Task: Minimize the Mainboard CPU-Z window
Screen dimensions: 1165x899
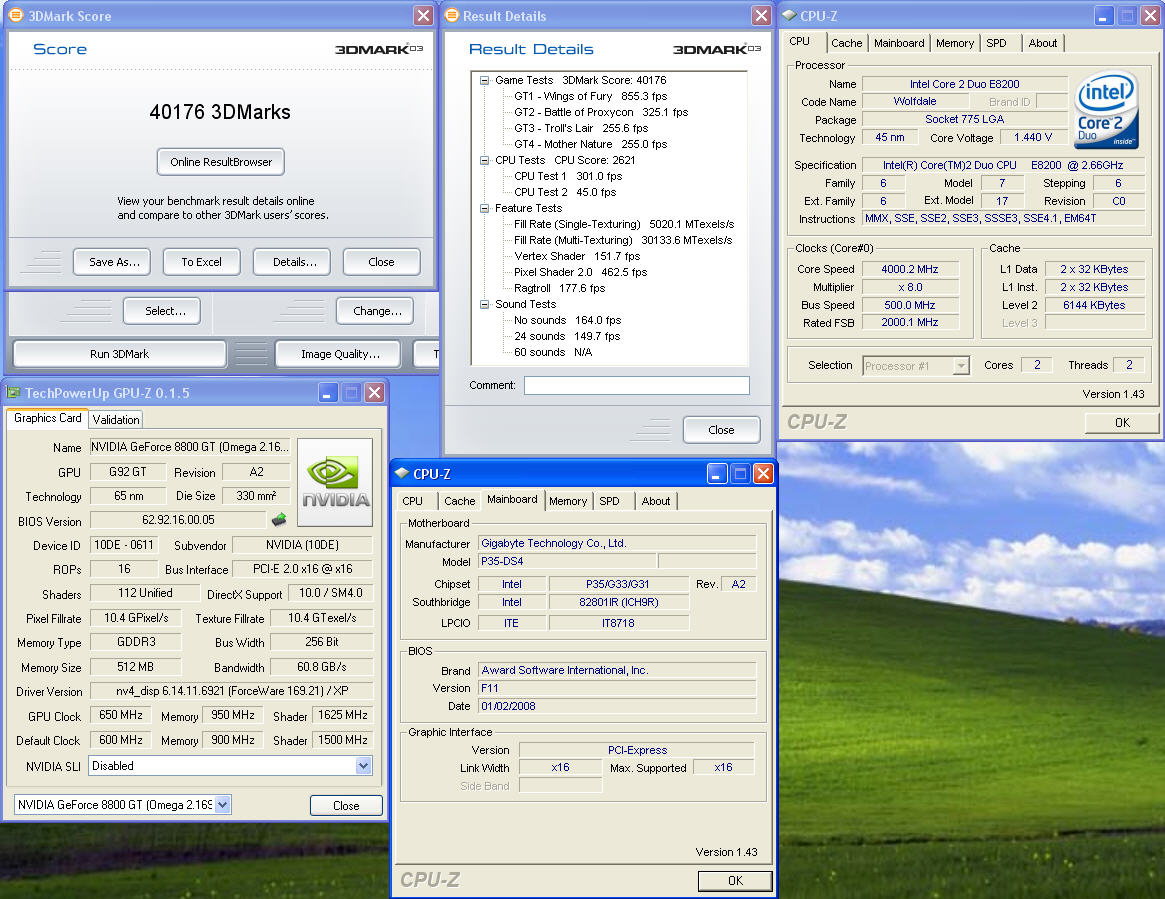Action: (716, 473)
